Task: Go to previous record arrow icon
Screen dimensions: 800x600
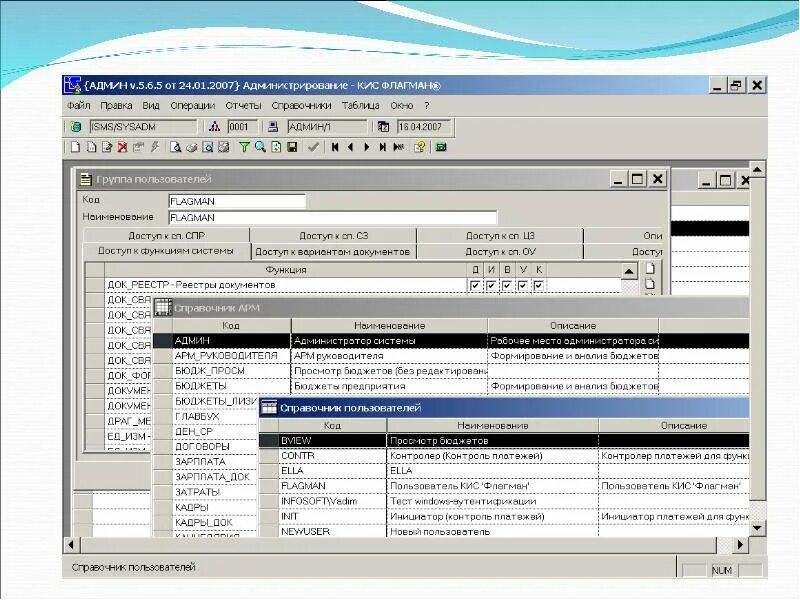Action: point(351,147)
